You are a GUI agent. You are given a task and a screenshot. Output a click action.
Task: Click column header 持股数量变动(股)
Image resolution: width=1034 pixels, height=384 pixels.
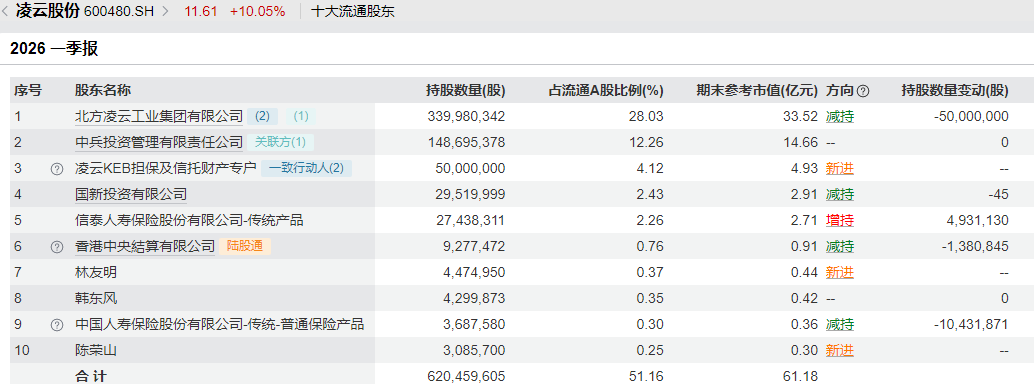955,91
